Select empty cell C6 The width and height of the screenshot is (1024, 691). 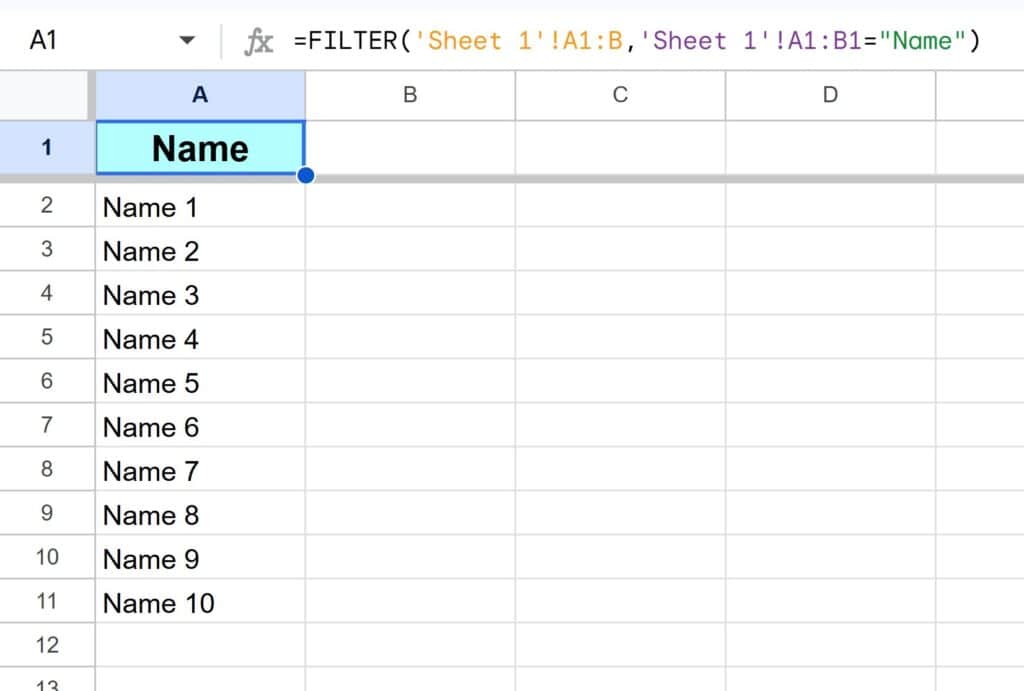click(620, 381)
